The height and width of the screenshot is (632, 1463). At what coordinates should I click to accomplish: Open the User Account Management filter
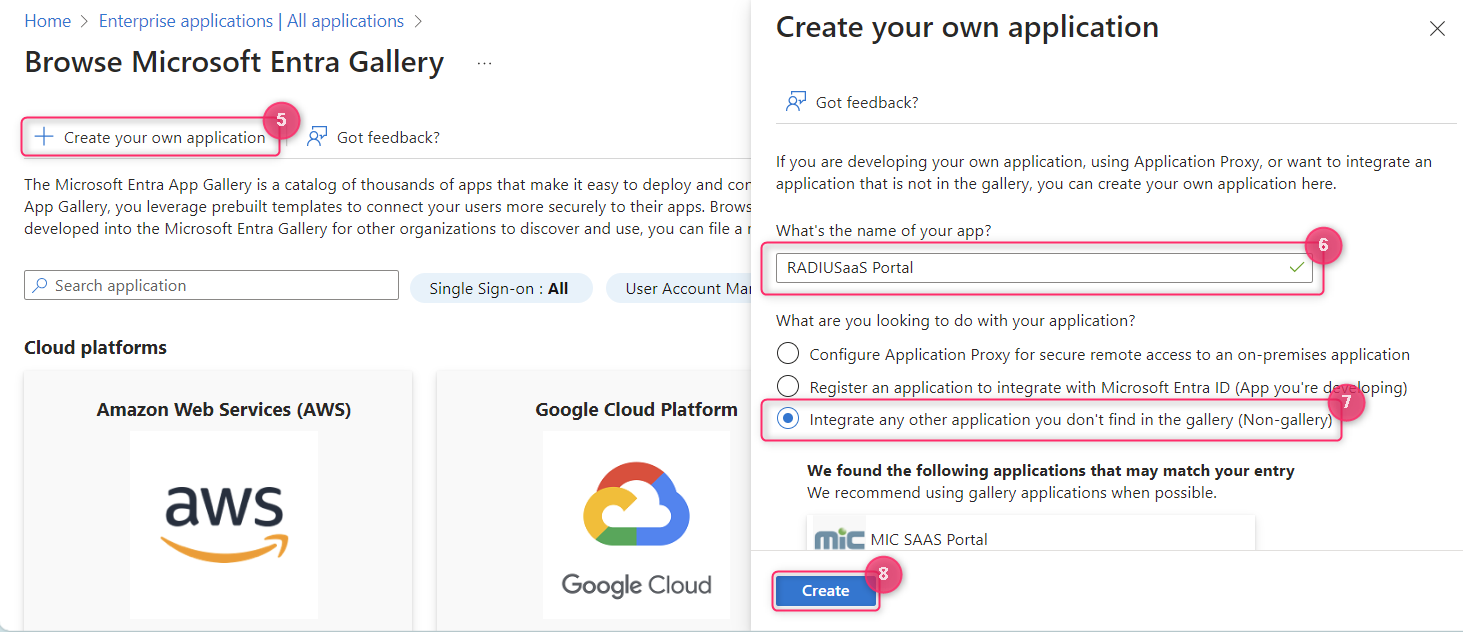pos(678,288)
